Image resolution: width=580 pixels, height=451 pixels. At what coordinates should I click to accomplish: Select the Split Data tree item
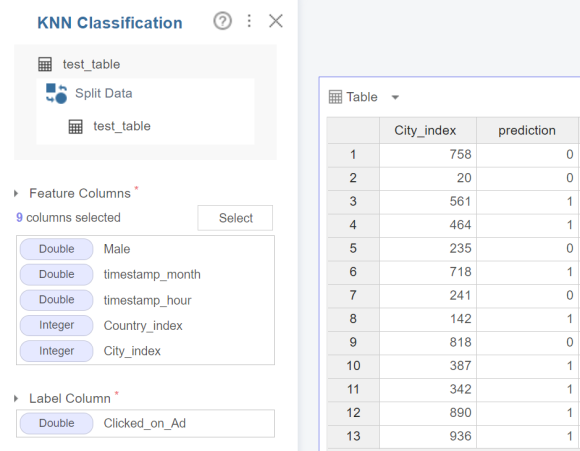click(x=145, y=93)
